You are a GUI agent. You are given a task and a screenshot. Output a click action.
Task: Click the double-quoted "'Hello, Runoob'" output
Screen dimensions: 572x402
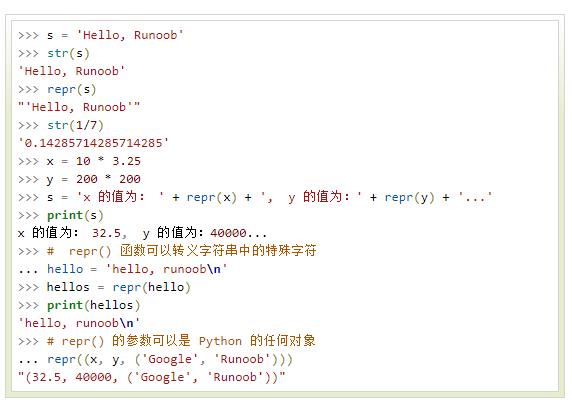click(79, 107)
